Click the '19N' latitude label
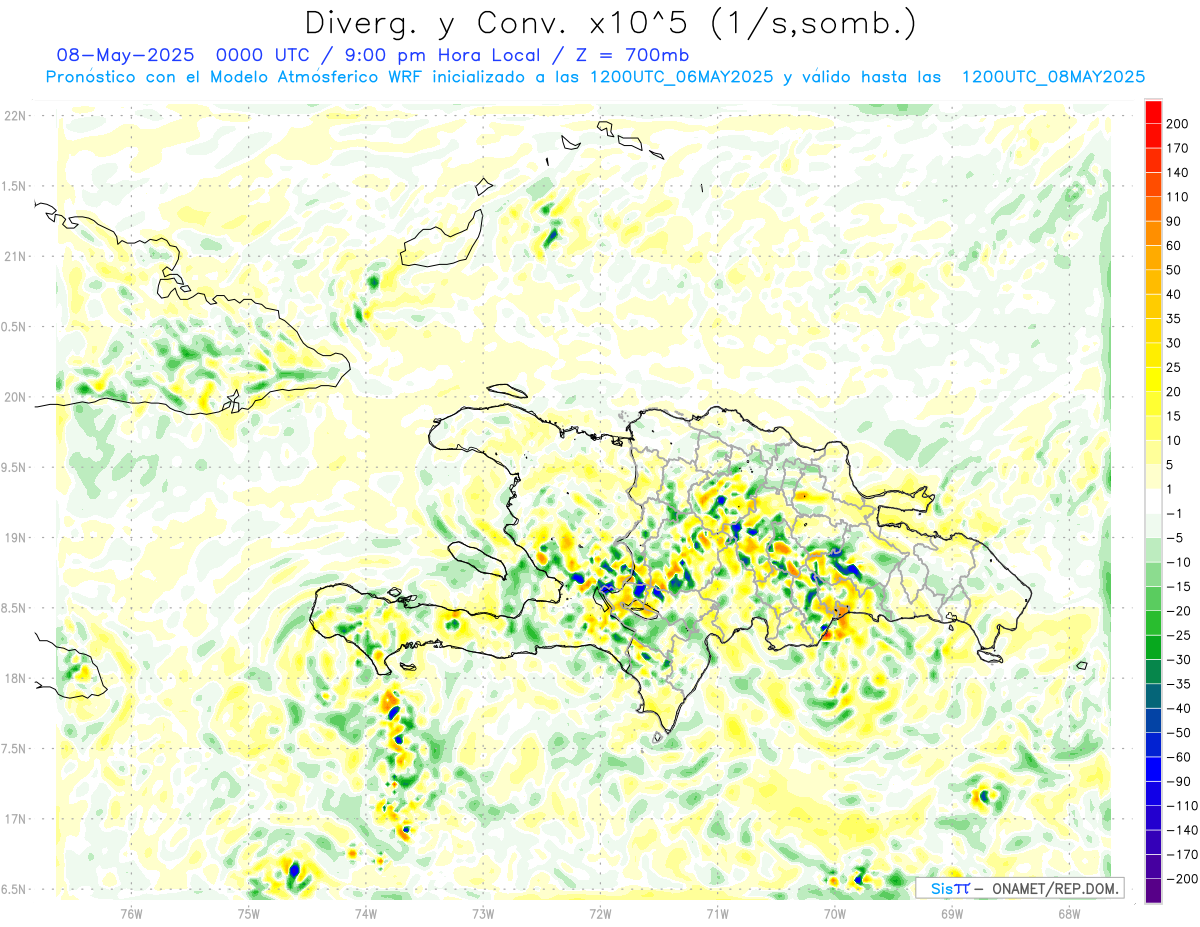The width and height of the screenshot is (1200, 927). (15, 538)
